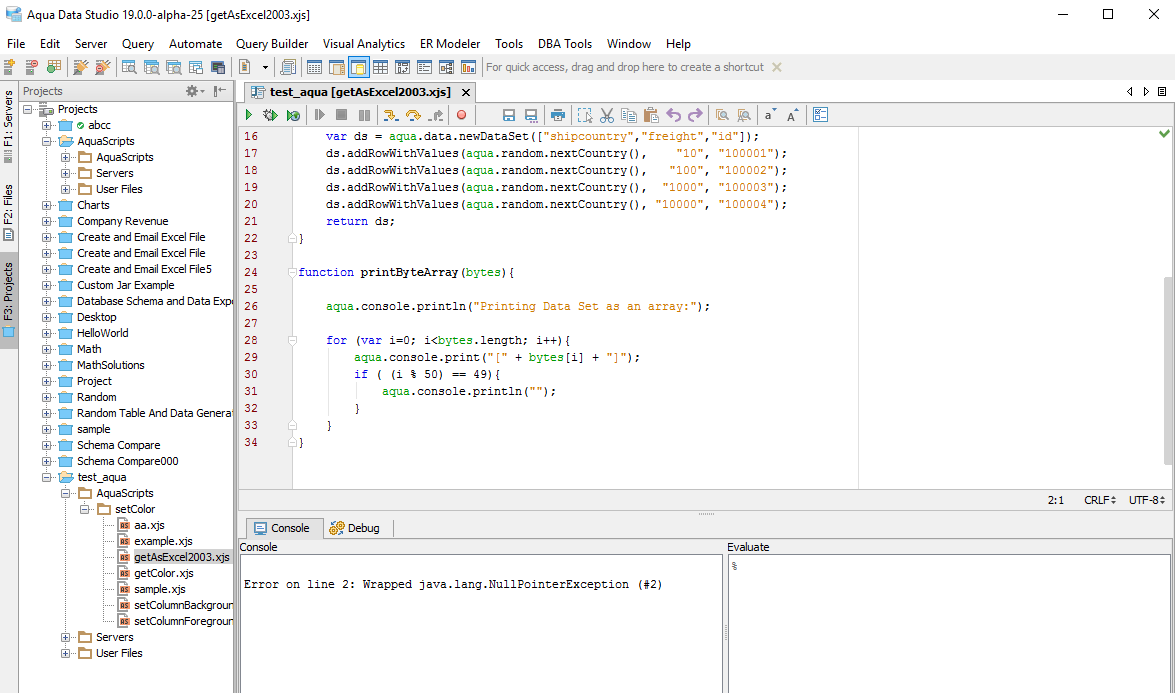1175x693 pixels.
Task: Open the CRLF line ending selector
Action: click(x=1100, y=500)
